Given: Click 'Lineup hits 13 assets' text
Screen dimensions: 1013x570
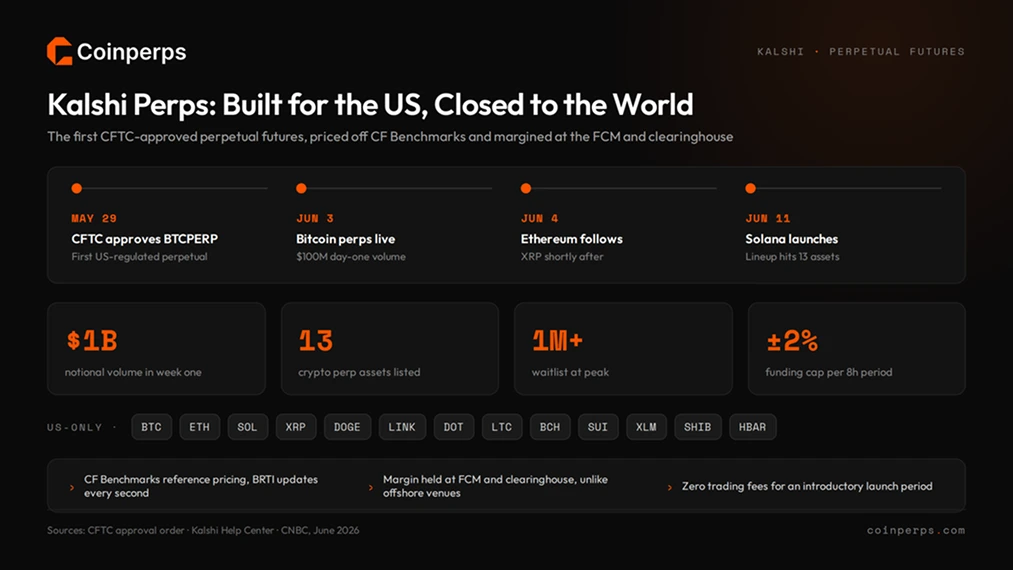Looking at the screenshot, I should tap(792, 257).
